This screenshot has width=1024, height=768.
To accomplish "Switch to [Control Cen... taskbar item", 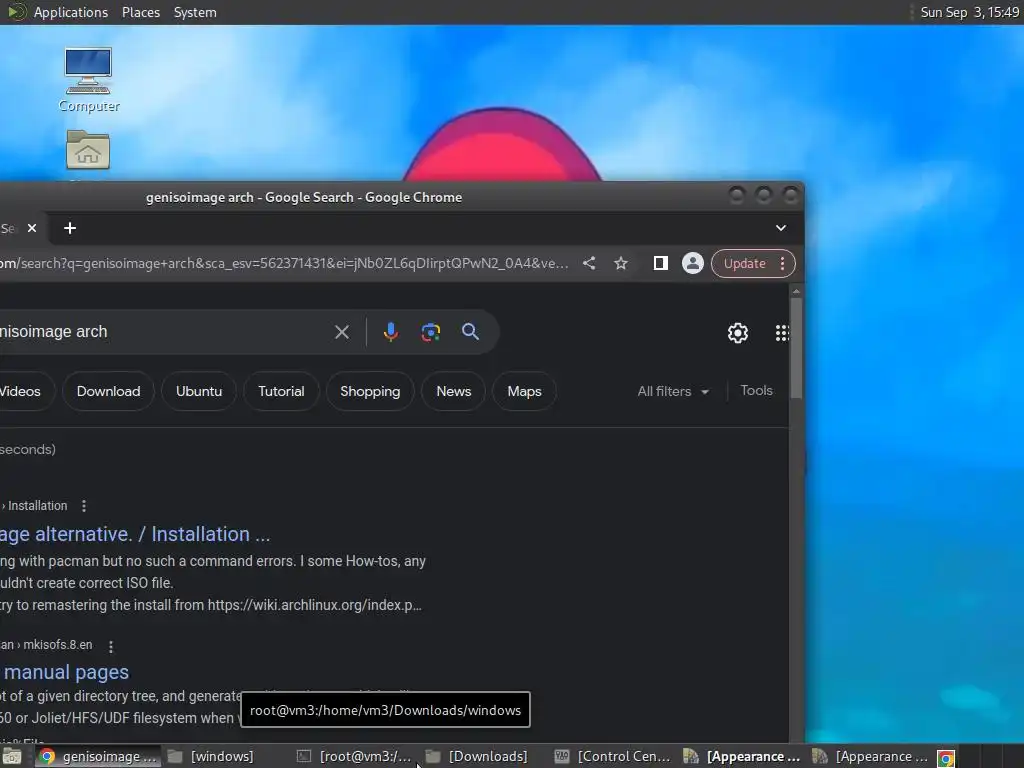I will point(612,756).
